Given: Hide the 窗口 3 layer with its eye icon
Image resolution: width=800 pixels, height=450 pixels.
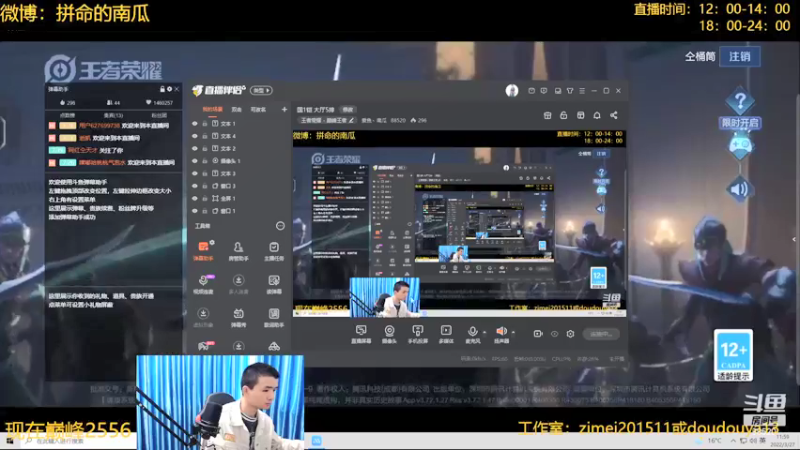Looking at the screenshot, I should 194,186.
